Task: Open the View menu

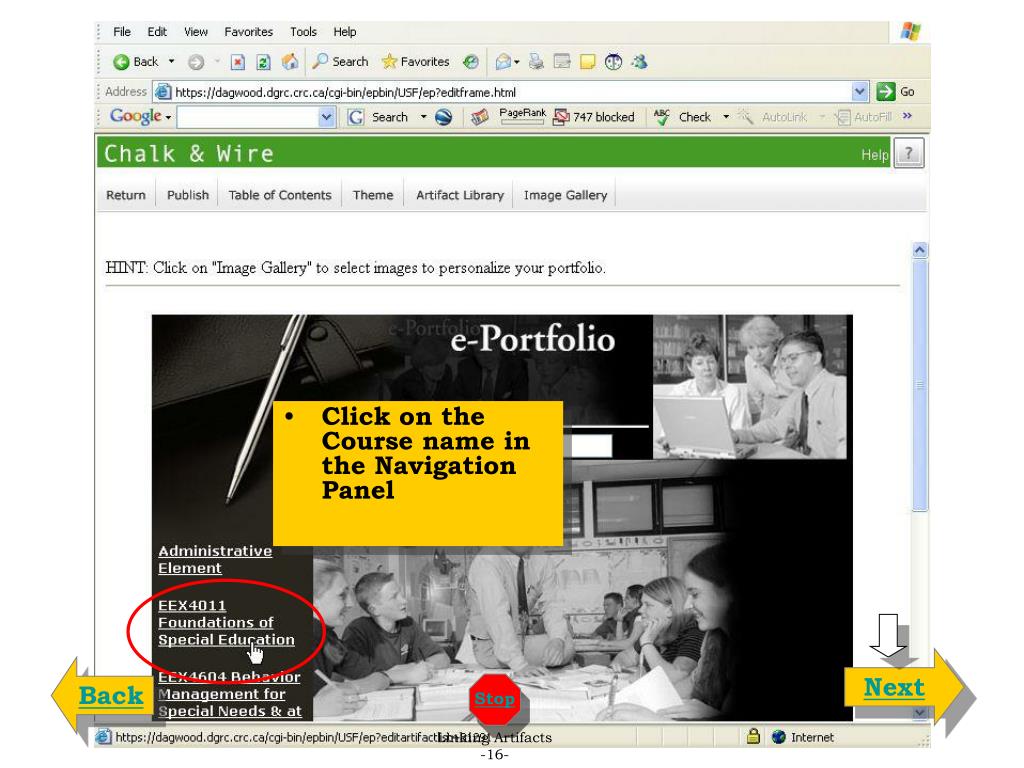Action: [195, 31]
